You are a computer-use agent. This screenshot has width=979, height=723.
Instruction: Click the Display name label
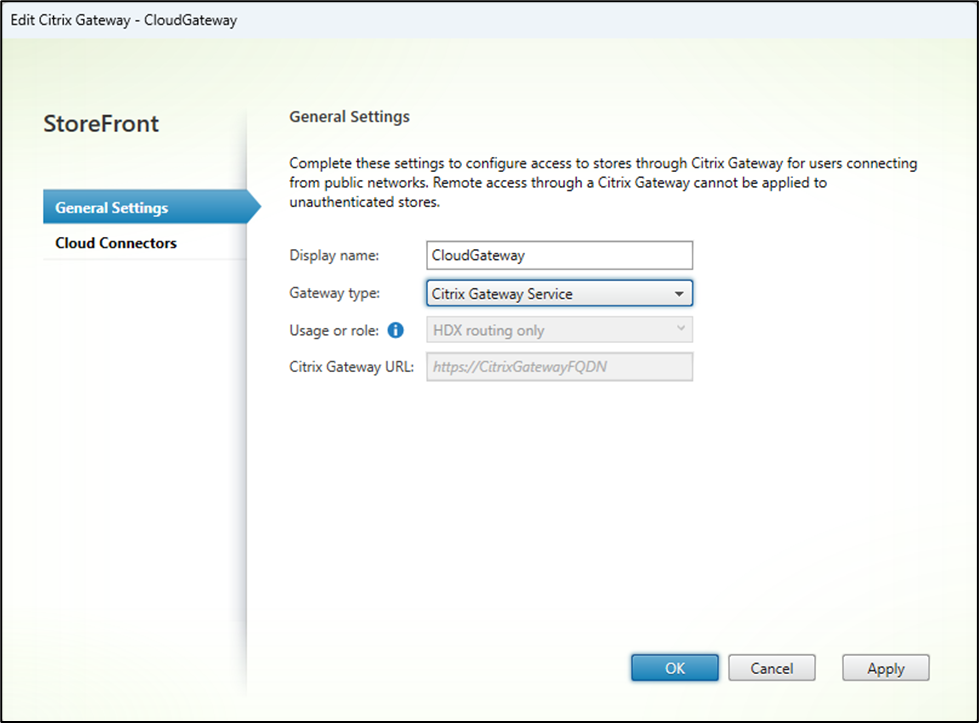[x=334, y=255]
